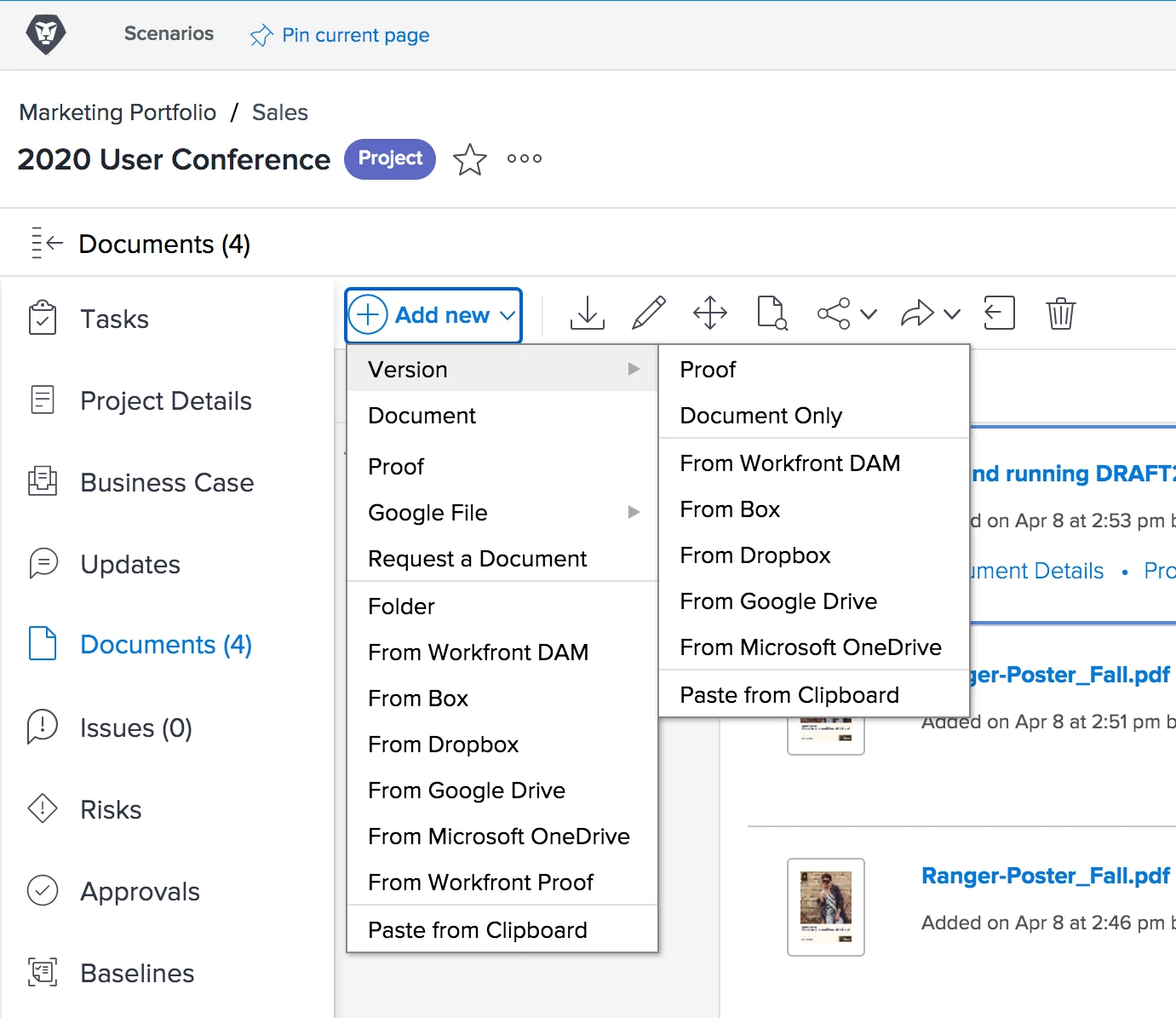The height and width of the screenshot is (1018, 1176).
Task: Select From Workfront Proof
Action: [x=502, y=883]
